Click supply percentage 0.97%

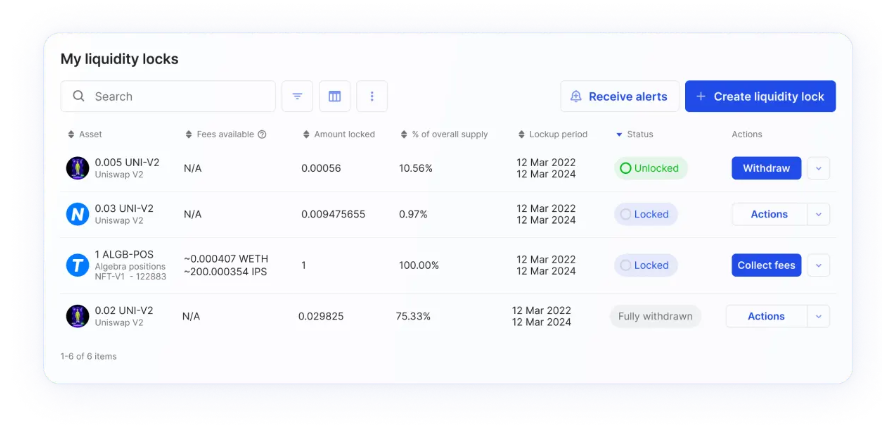click(x=413, y=214)
